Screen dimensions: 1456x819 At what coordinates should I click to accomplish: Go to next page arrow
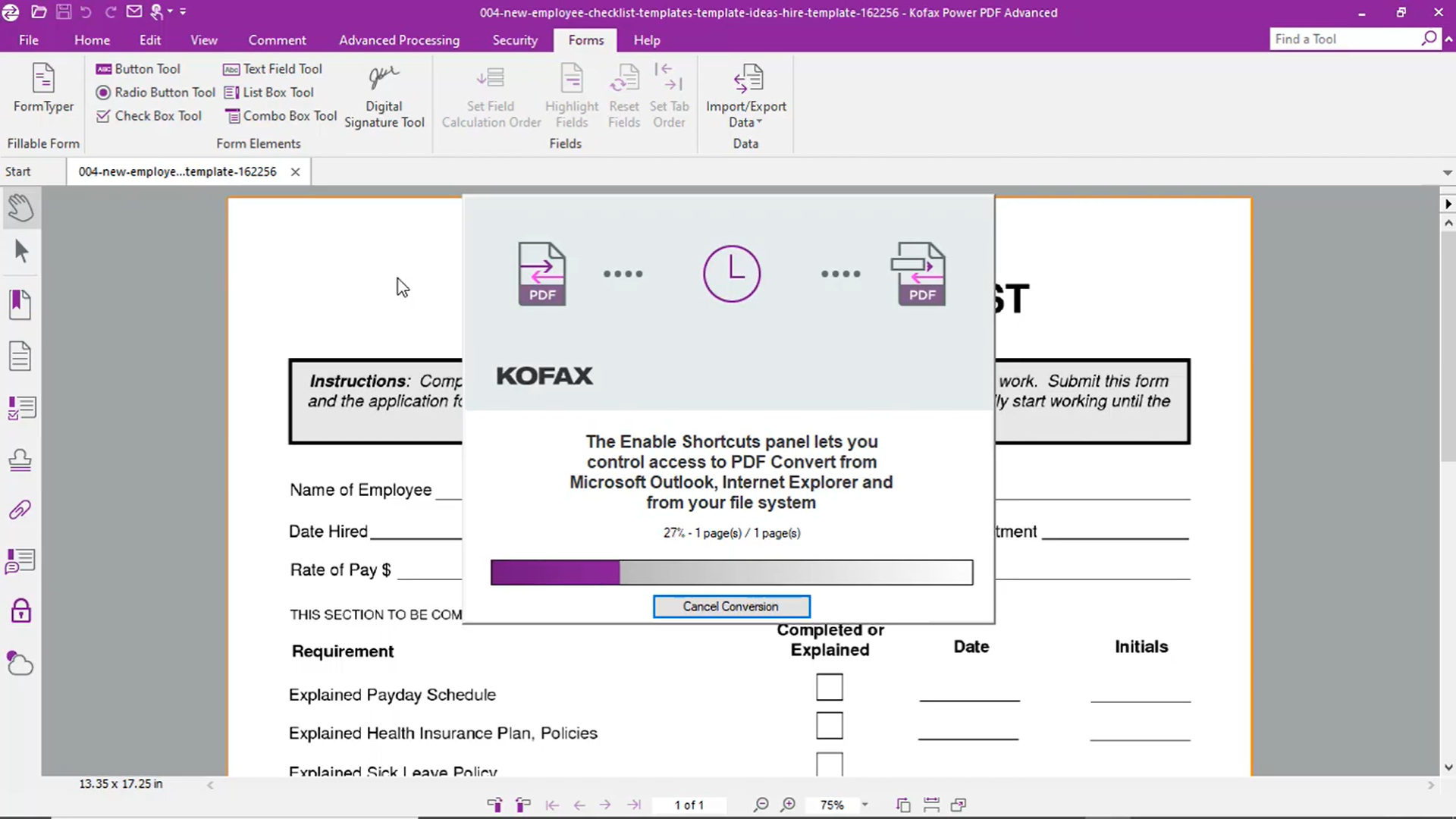coord(605,805)
